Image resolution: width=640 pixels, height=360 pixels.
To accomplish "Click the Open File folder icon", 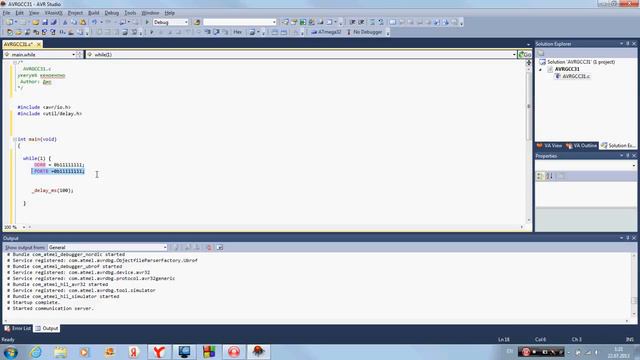I will 36,22.
